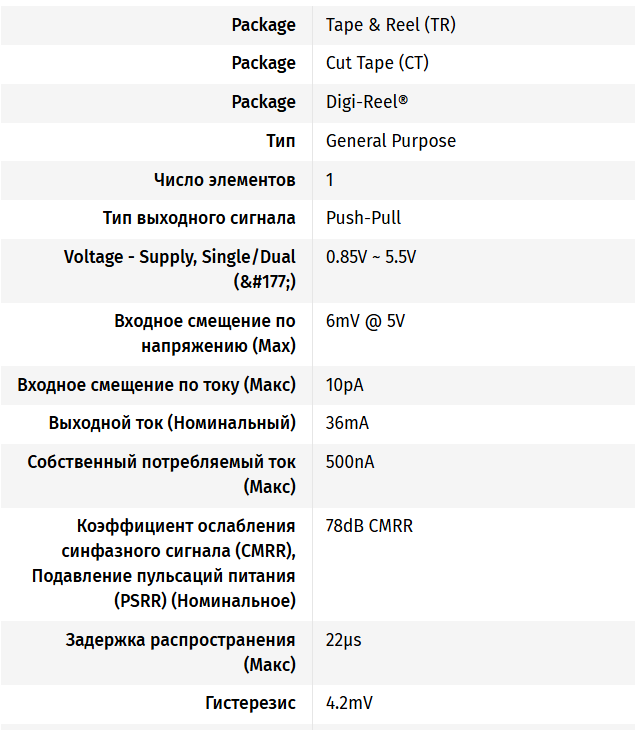Click the Voltage - Supply, Single/Dual label
This screenshot has height=730, width=635.
[x=180, y=257]
